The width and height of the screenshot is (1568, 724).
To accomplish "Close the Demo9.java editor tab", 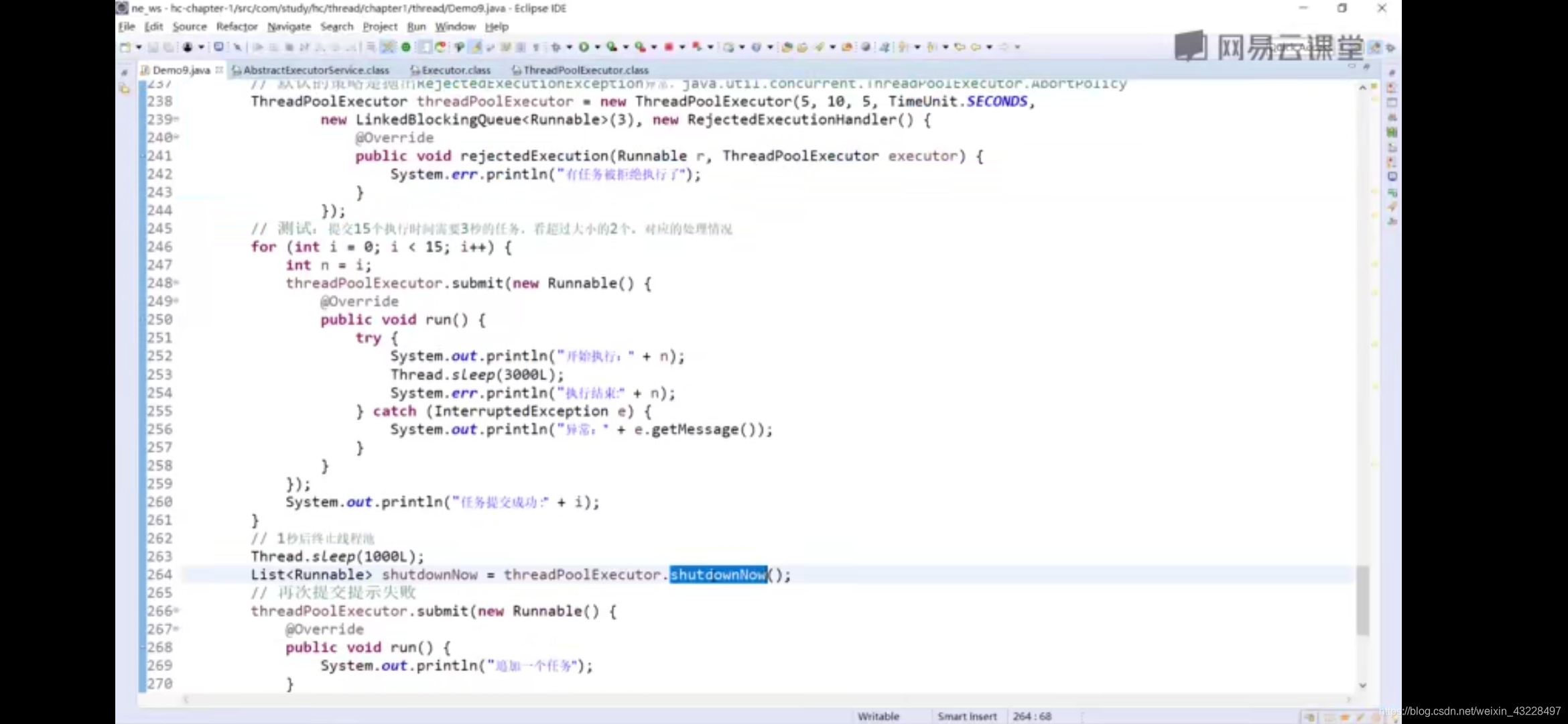I will [219, 70].
